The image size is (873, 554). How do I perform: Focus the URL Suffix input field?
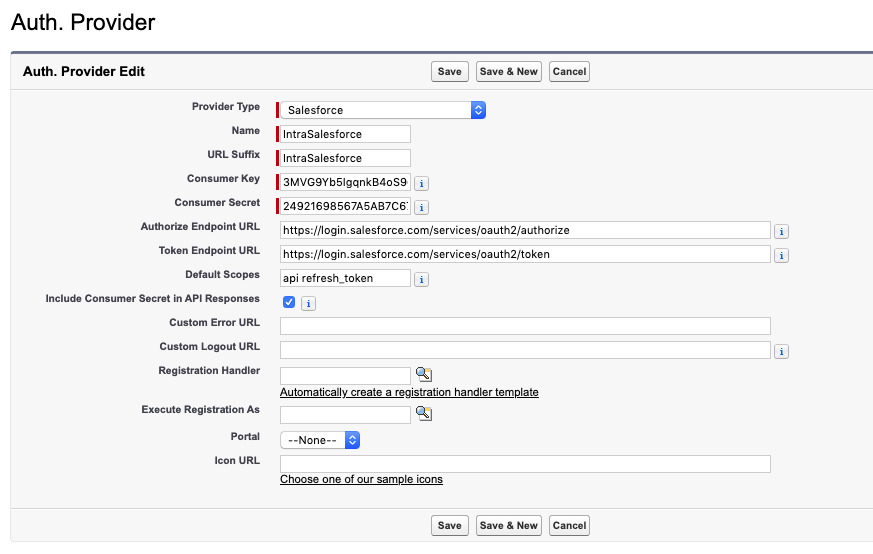tap(345, 158)
